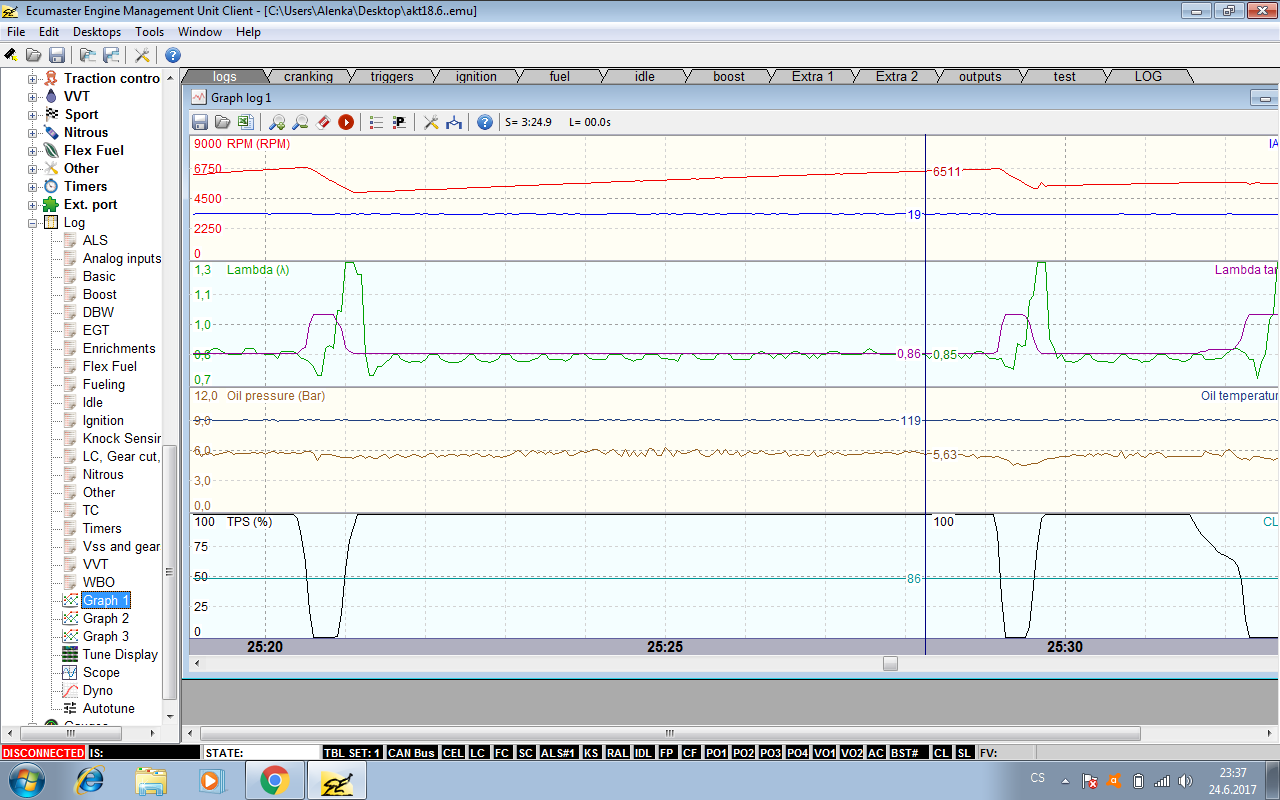Screen dimensions: 1280x800
Task: Switch to boost tab
Action: pyautogui.click(x=729, y=76)
